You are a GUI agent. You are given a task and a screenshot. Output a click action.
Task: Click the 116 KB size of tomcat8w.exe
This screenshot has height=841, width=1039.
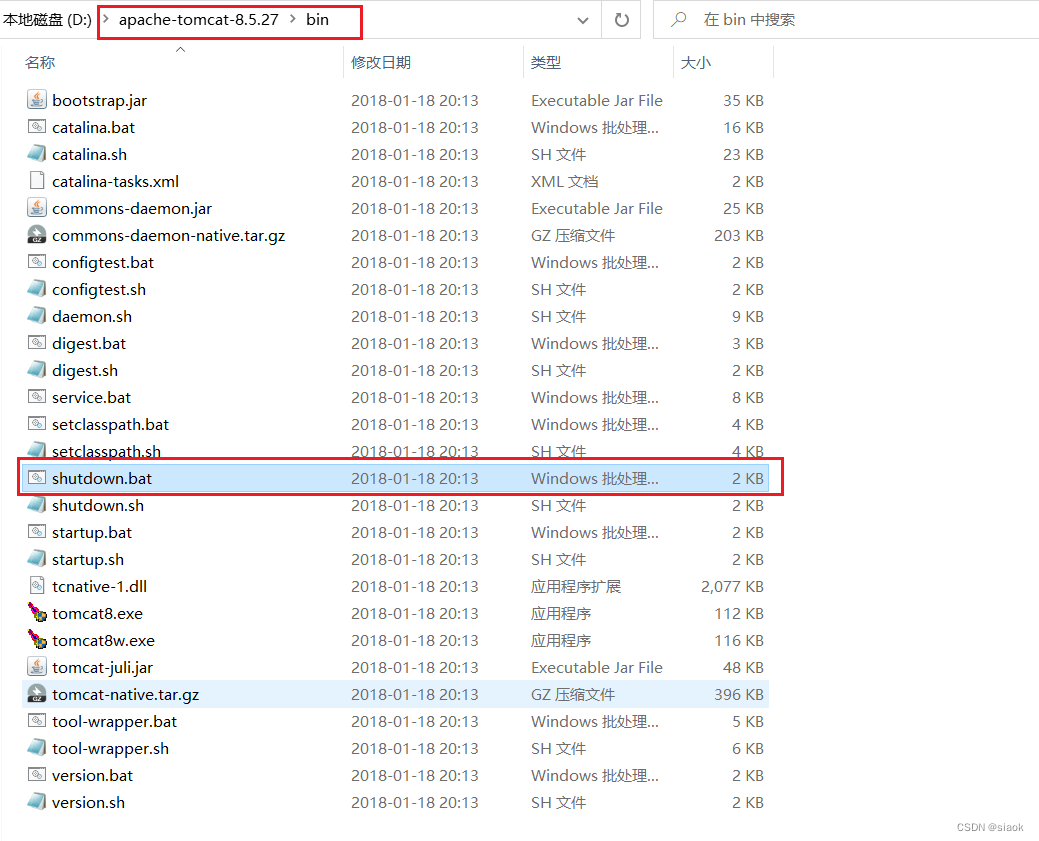coord(739,640)
